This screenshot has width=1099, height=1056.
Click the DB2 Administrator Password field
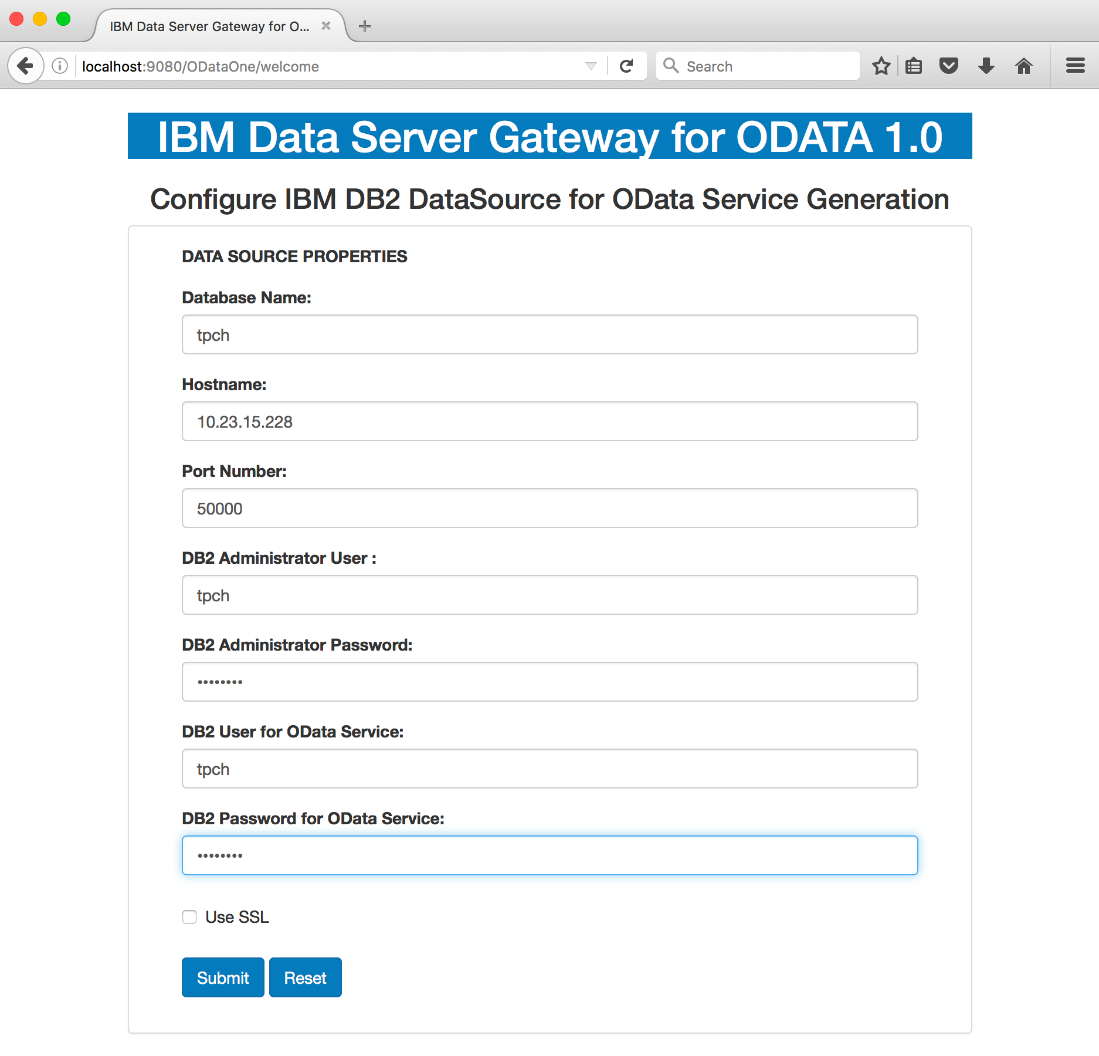[x=550, y=682]
